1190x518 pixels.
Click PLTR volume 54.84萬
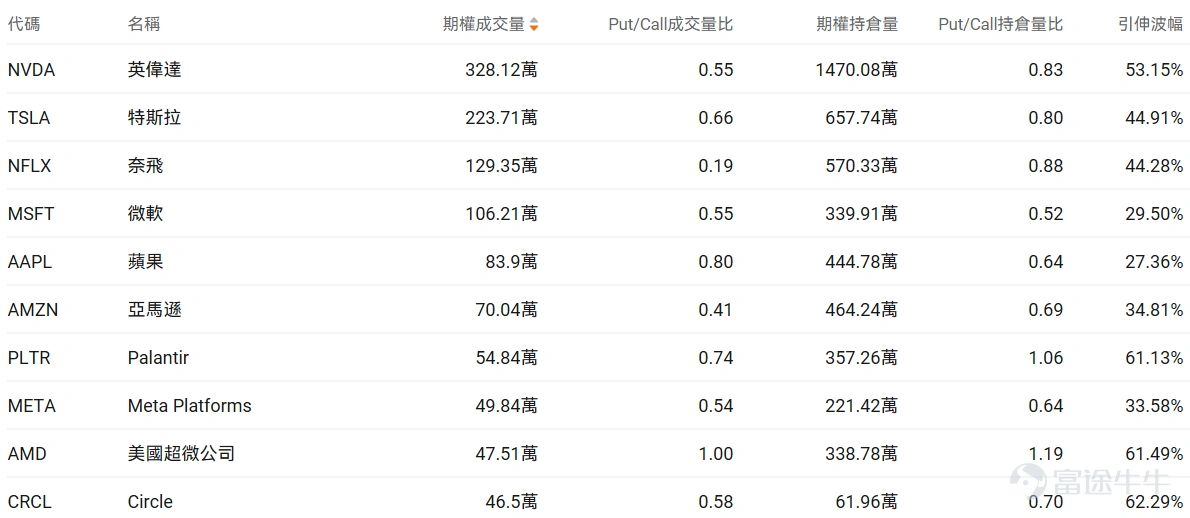click(507, 357)
